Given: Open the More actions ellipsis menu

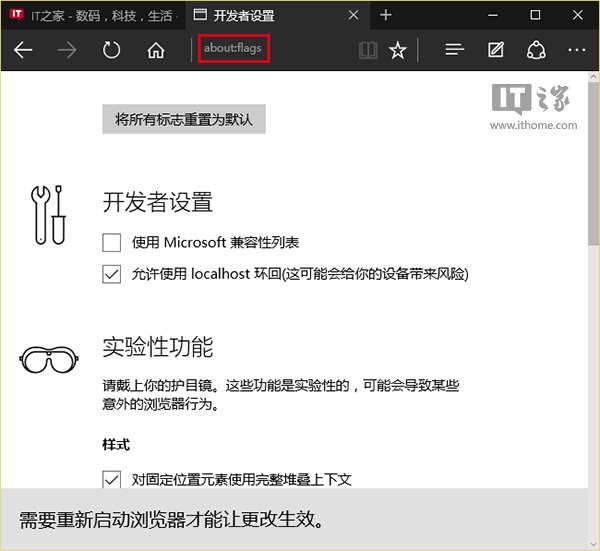Looking at the screenshot, I should click(577, 50).
